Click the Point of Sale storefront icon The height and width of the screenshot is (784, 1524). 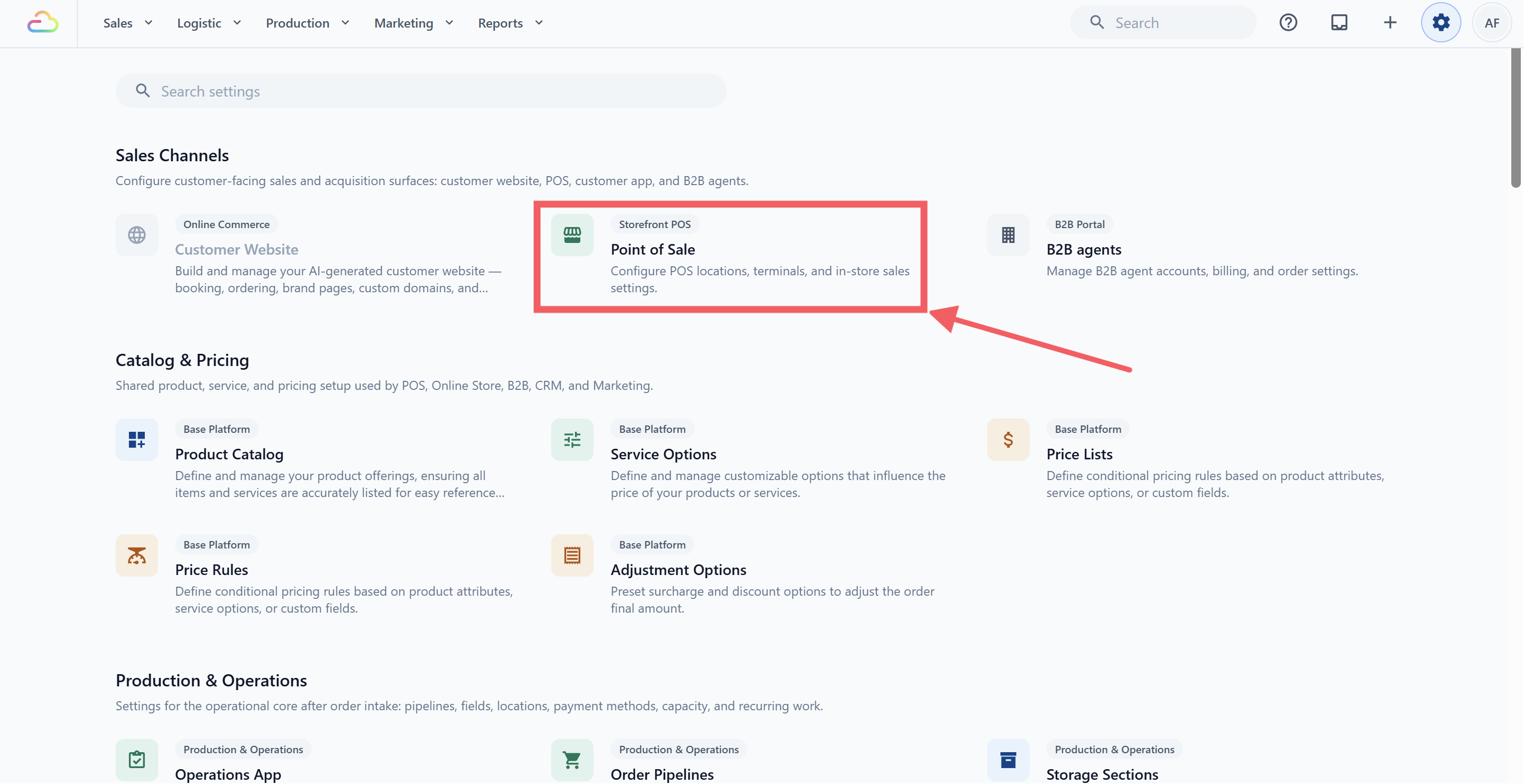[x=572, y=235]
